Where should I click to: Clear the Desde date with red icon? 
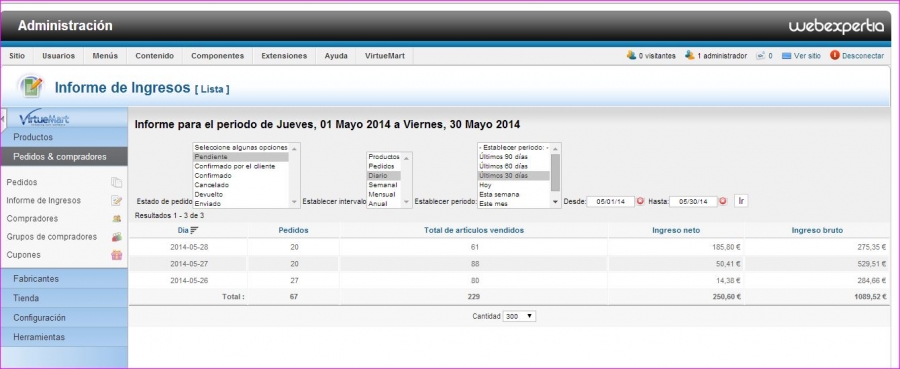(641, 201)
